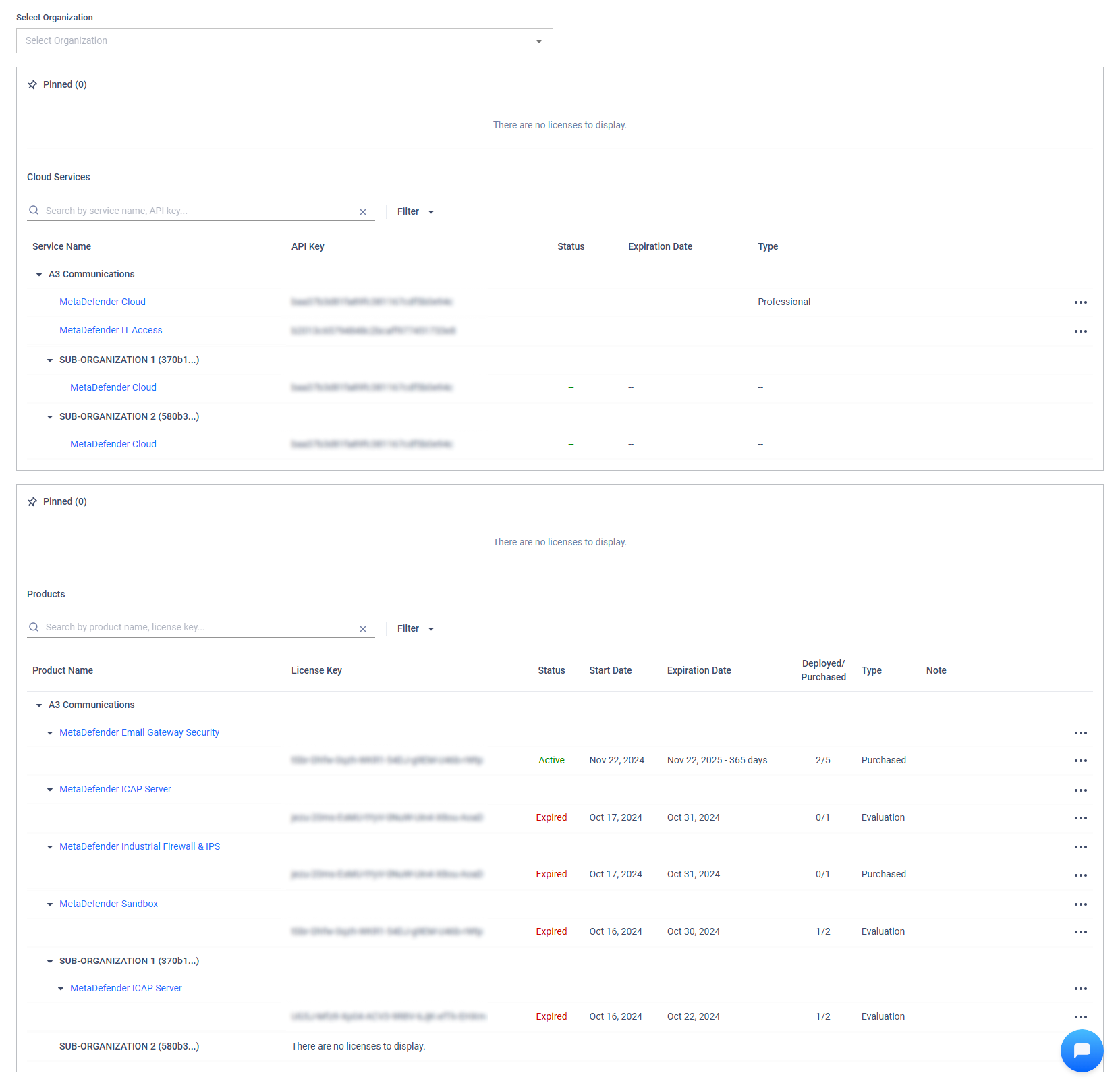Viewport: 1120px width, 1090px height.
Task: Open the Select Organization dropdown
Action: point(284,41)
